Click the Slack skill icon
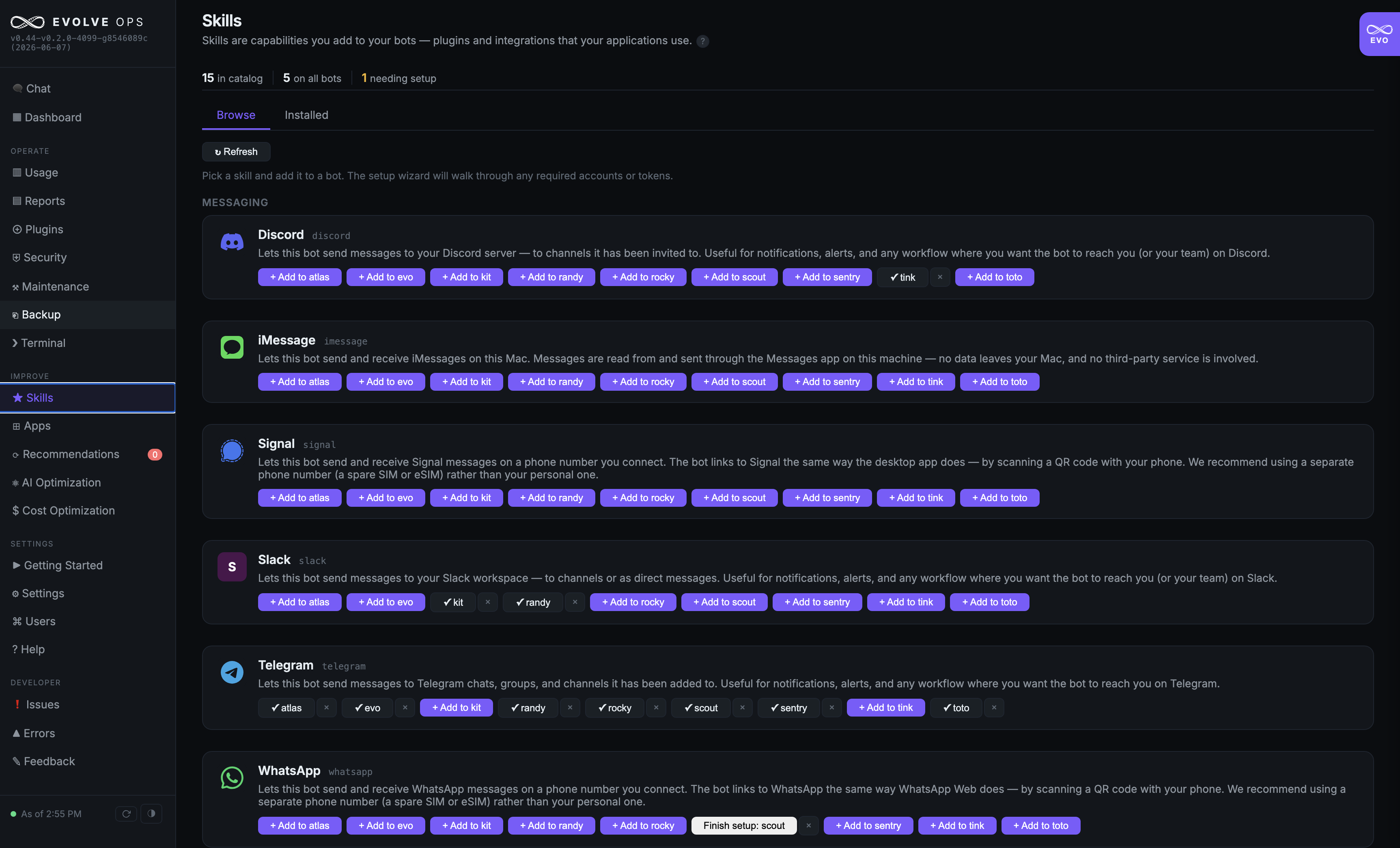The image size is (1400, 848). coord(232,566)
